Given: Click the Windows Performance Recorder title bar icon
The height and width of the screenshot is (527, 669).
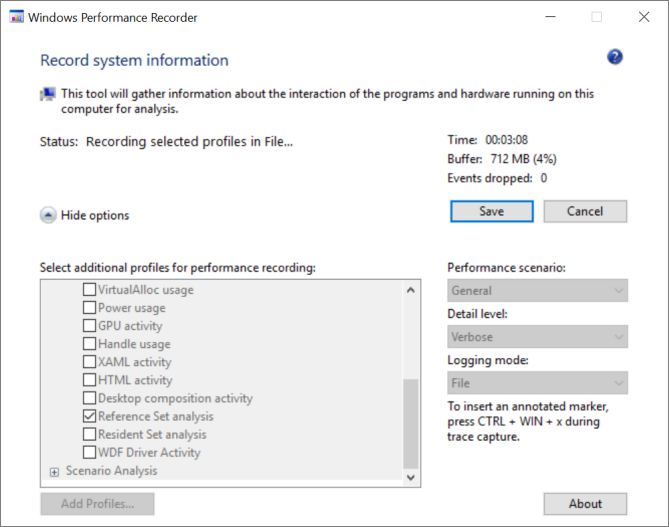Looking at the screenshot, I should pos(16,17).
